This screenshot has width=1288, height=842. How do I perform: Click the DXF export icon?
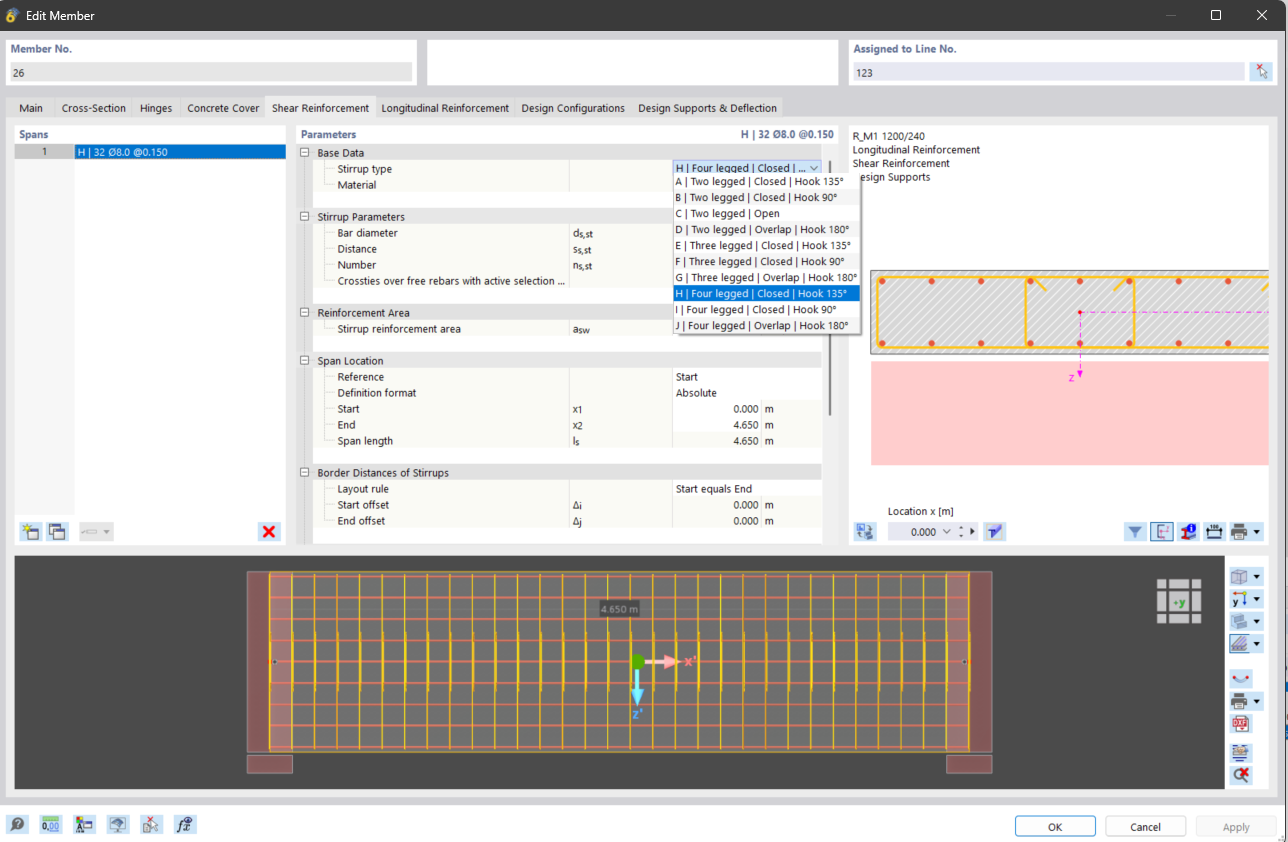1240,724
